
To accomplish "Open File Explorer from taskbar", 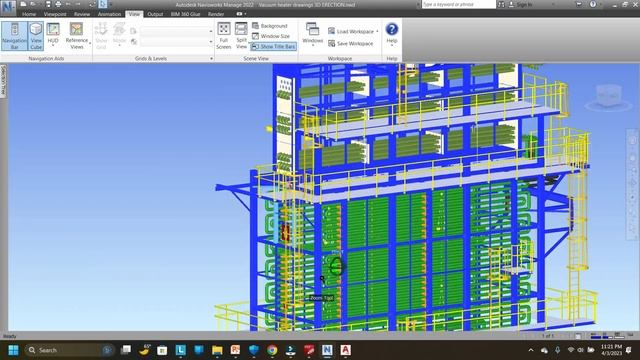I will [217, 350].
